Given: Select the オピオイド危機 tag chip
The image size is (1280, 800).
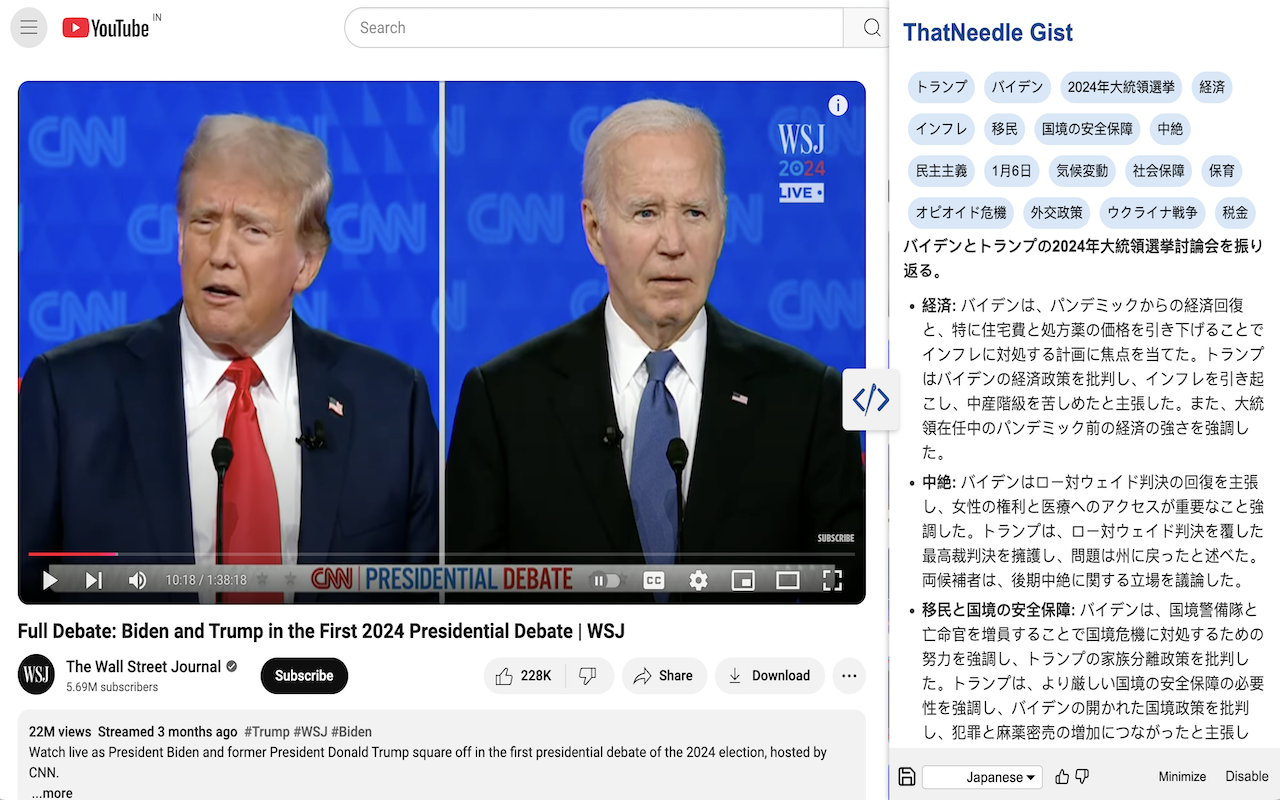Looking at the screenshot, I should [961, 213].
